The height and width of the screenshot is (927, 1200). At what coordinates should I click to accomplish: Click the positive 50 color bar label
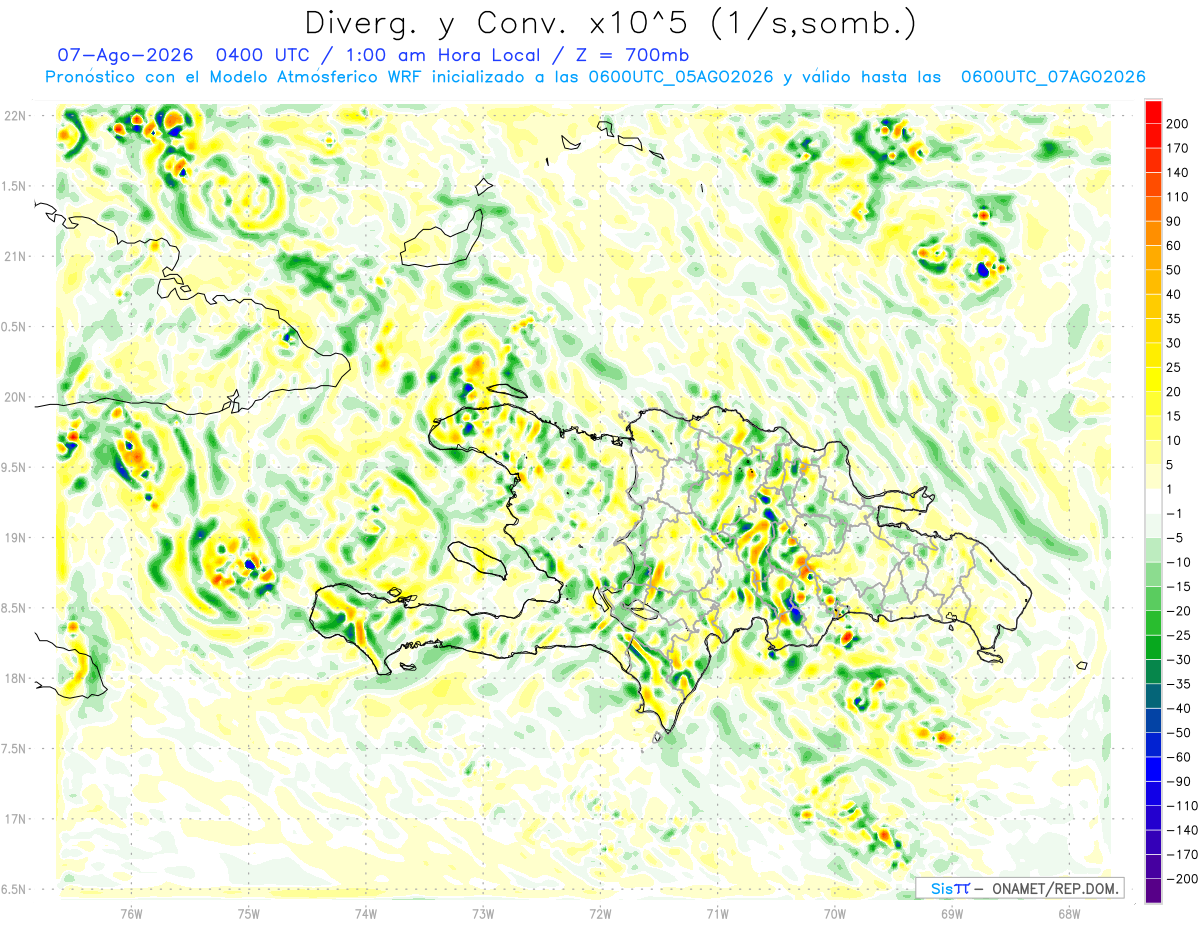pos(1175,270)
